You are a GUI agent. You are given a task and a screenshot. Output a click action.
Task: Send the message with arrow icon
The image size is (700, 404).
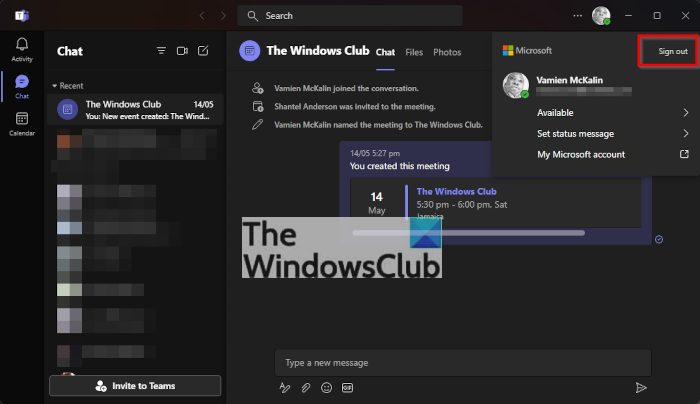click(641, 387)
